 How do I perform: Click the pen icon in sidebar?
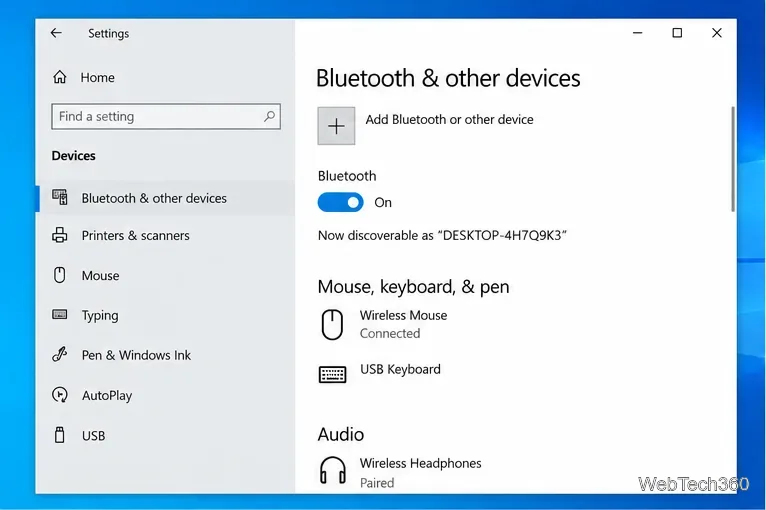(60, 354)
